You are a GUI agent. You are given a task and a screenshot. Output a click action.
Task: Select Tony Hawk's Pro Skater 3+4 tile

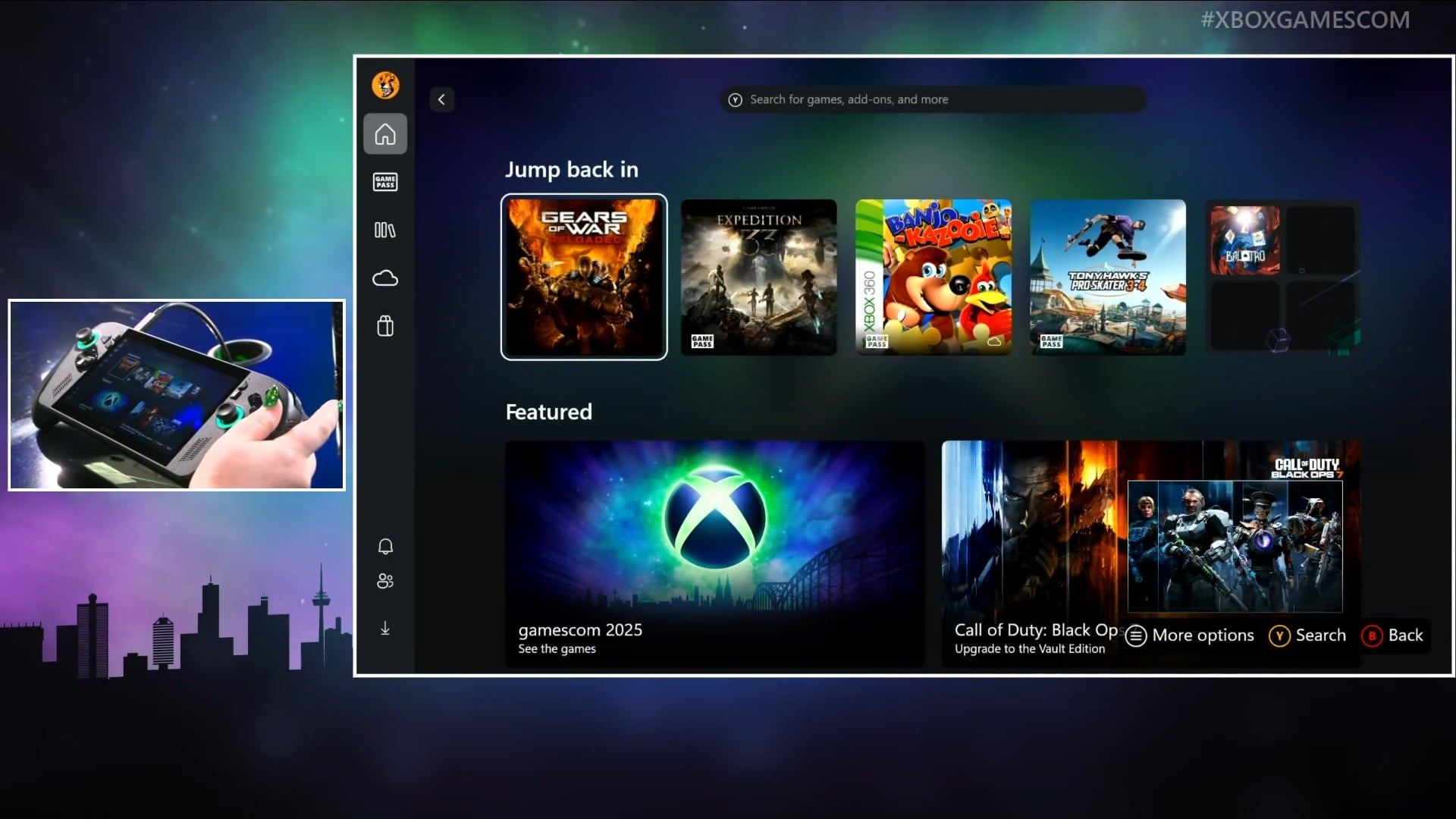point(1108,277)
